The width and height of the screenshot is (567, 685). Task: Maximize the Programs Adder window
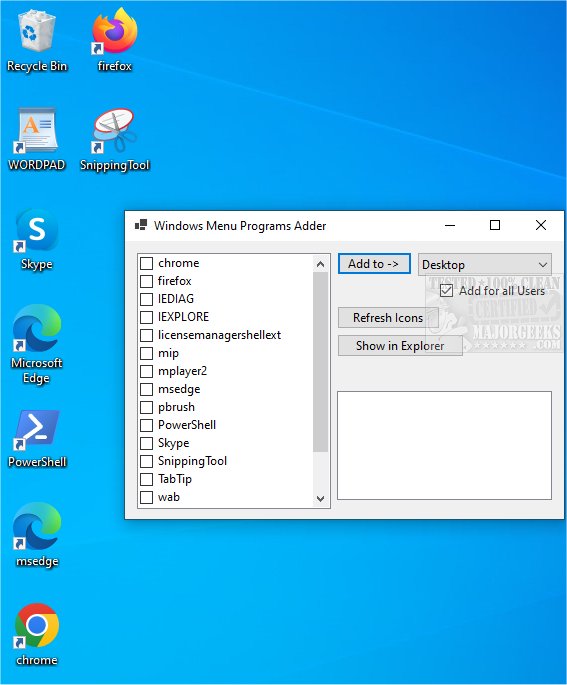(x=495, y=225)
